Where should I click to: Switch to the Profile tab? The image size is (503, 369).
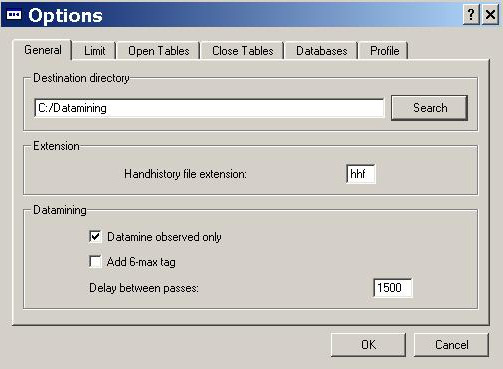coord(384,51)
